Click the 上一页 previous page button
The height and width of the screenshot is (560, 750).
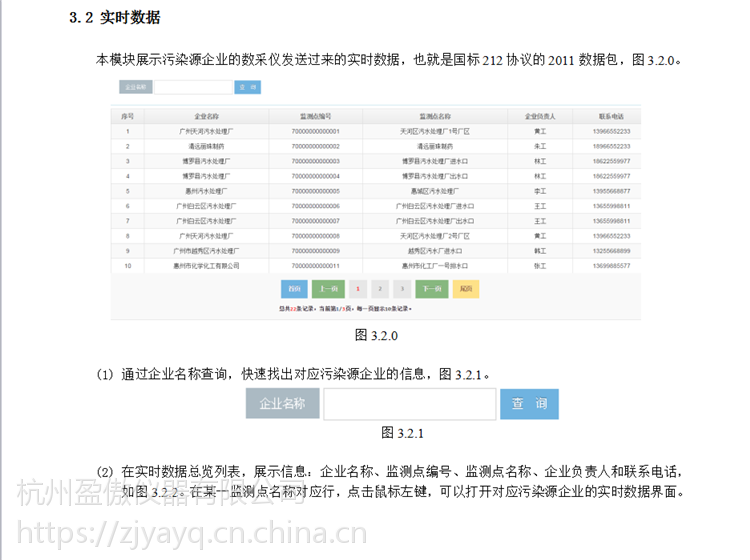326,289
